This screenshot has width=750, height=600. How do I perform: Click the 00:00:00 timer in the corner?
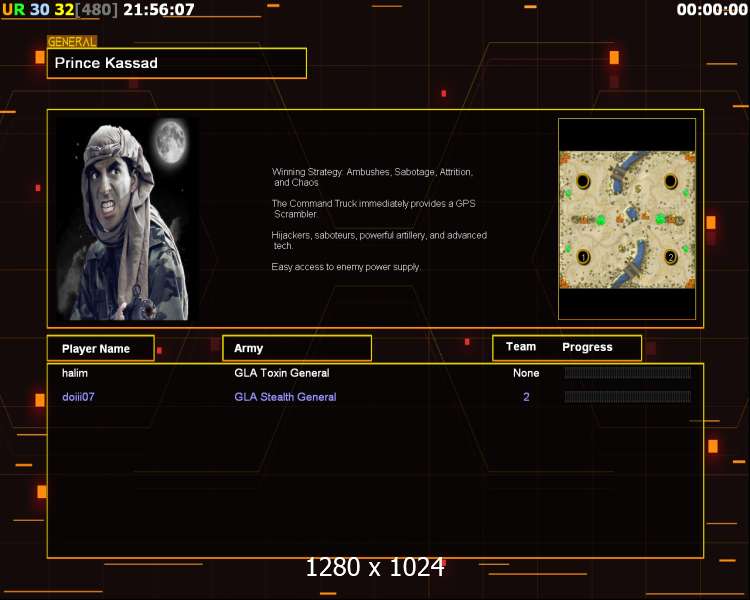tap(710, 10)
